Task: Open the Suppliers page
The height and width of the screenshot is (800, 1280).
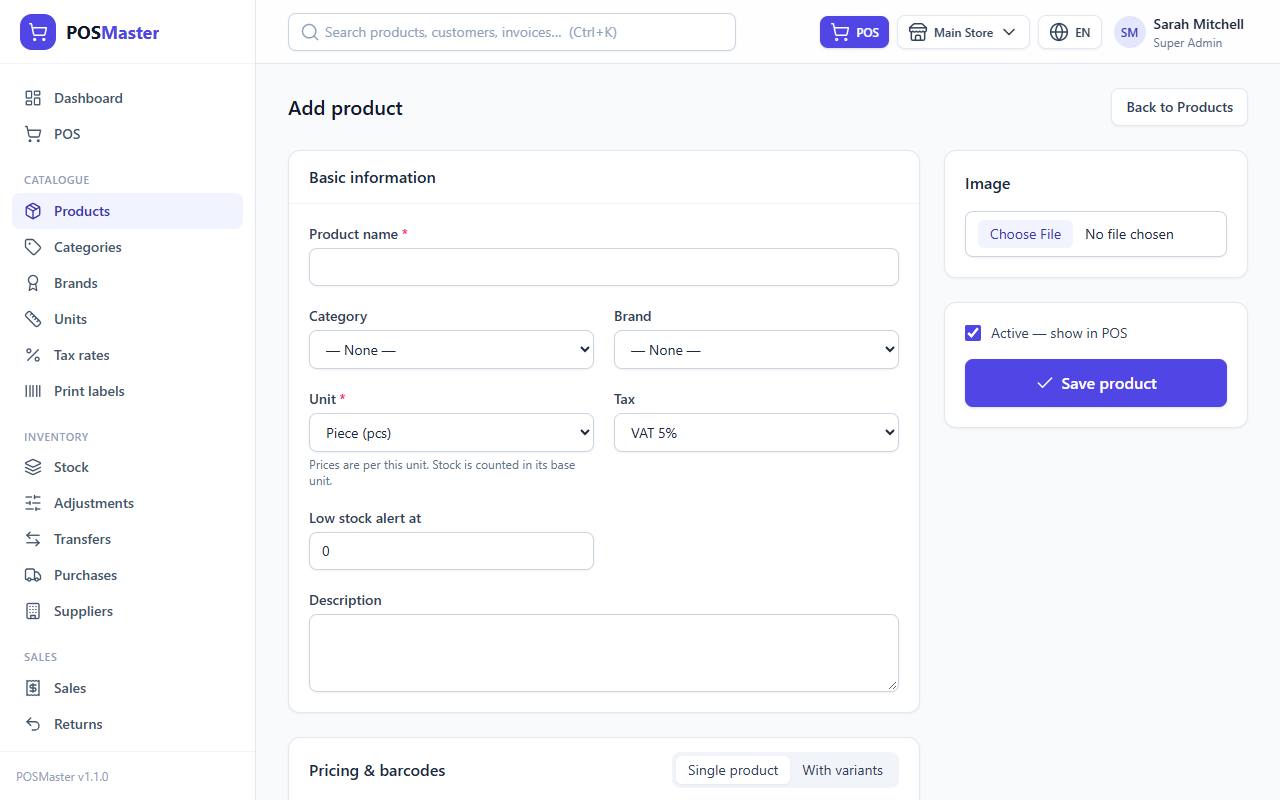Action: [127, 611]
